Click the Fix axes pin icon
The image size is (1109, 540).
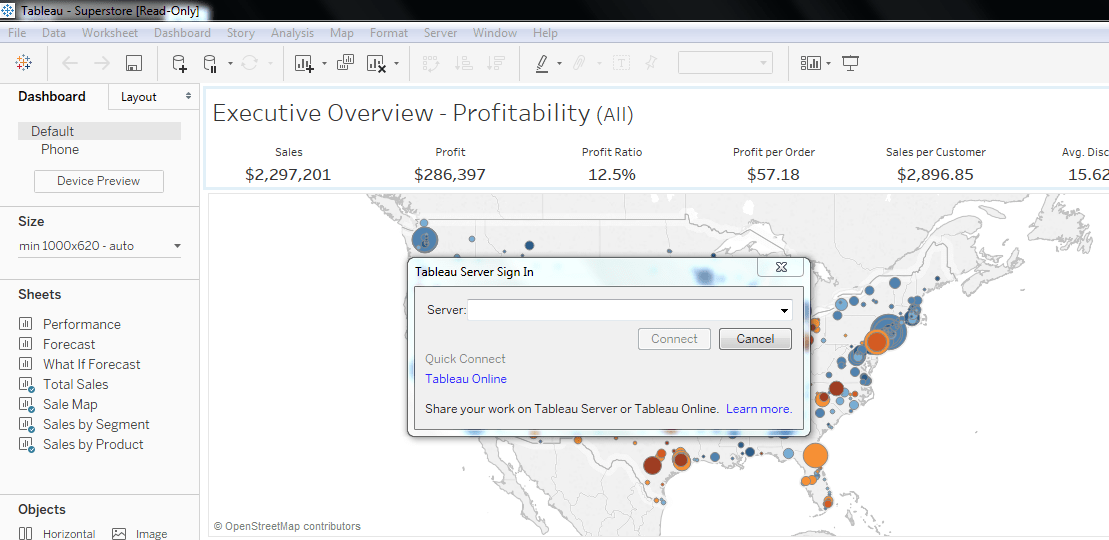click(651, 64)
